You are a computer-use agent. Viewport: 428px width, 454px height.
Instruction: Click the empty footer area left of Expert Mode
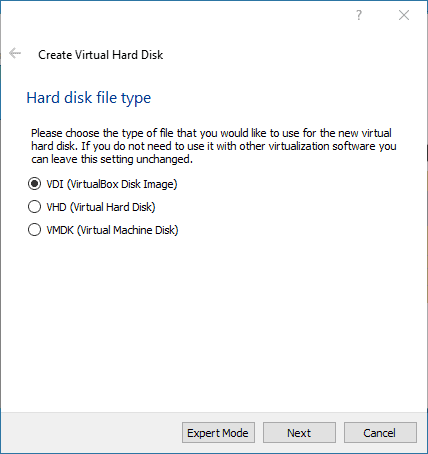tap(92, 433)
